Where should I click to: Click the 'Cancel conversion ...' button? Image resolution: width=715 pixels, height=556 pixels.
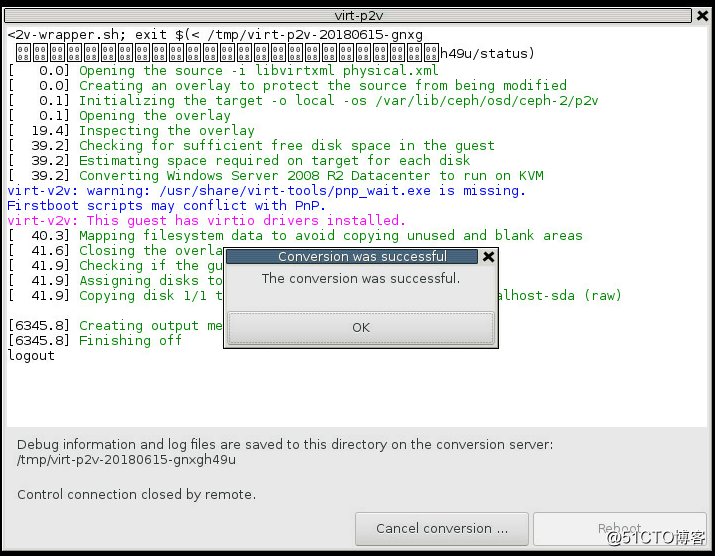[441, 529]
